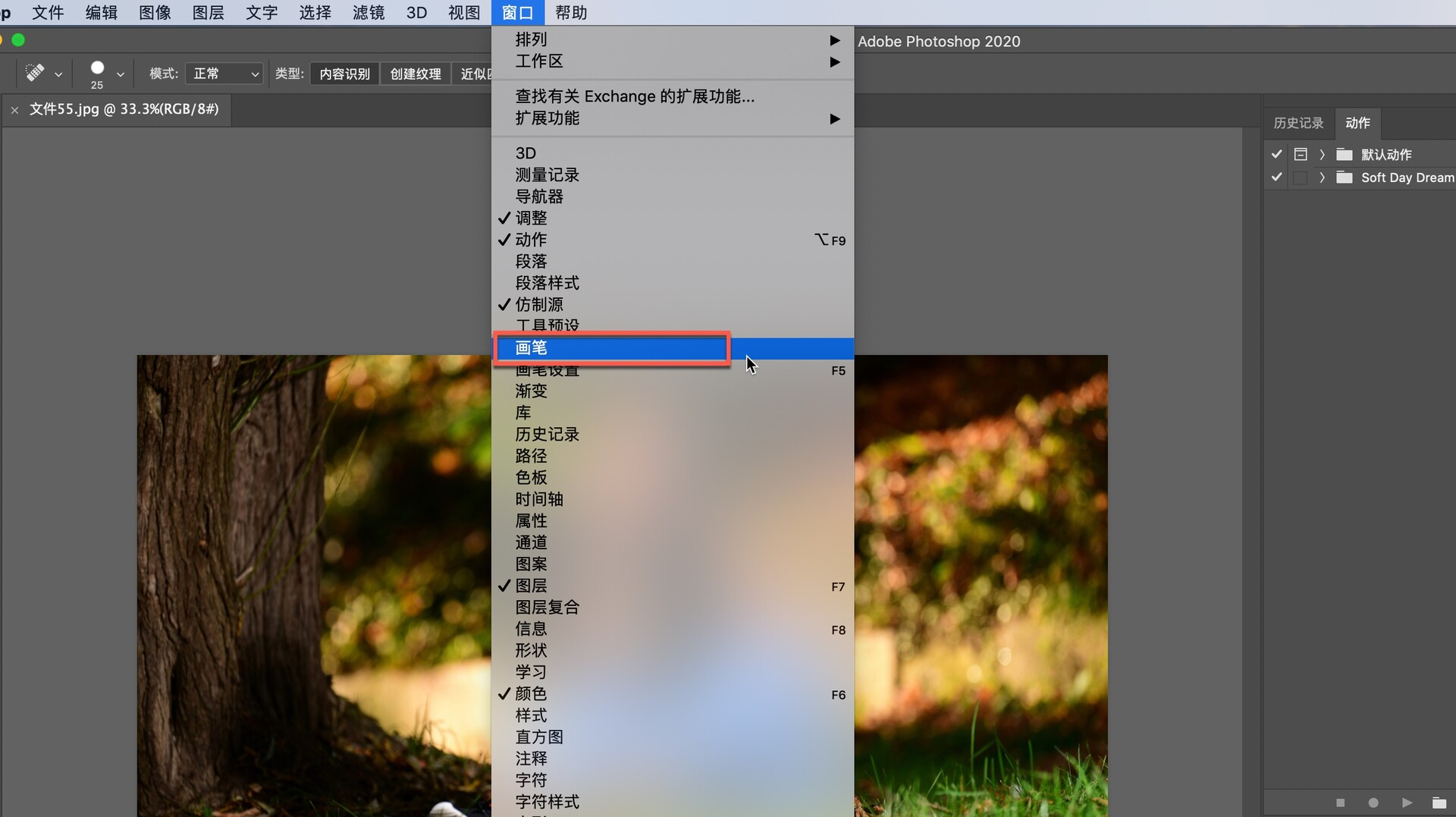Select the 创建纹理 type button
Image resolution: width=1456 pixels, height=817 pixels.
pos(416,74)
